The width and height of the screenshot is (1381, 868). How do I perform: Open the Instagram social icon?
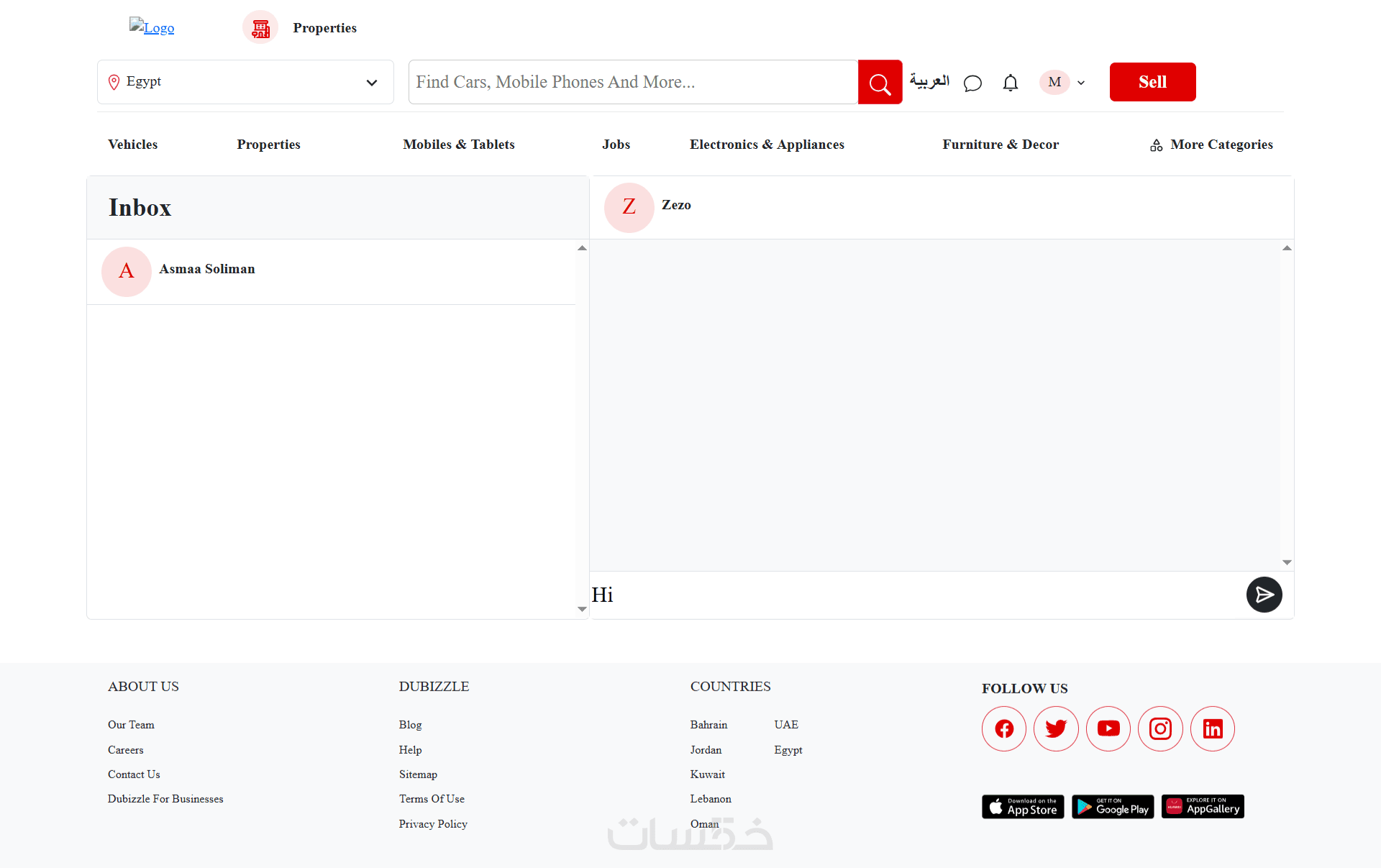coord(1159,728)
